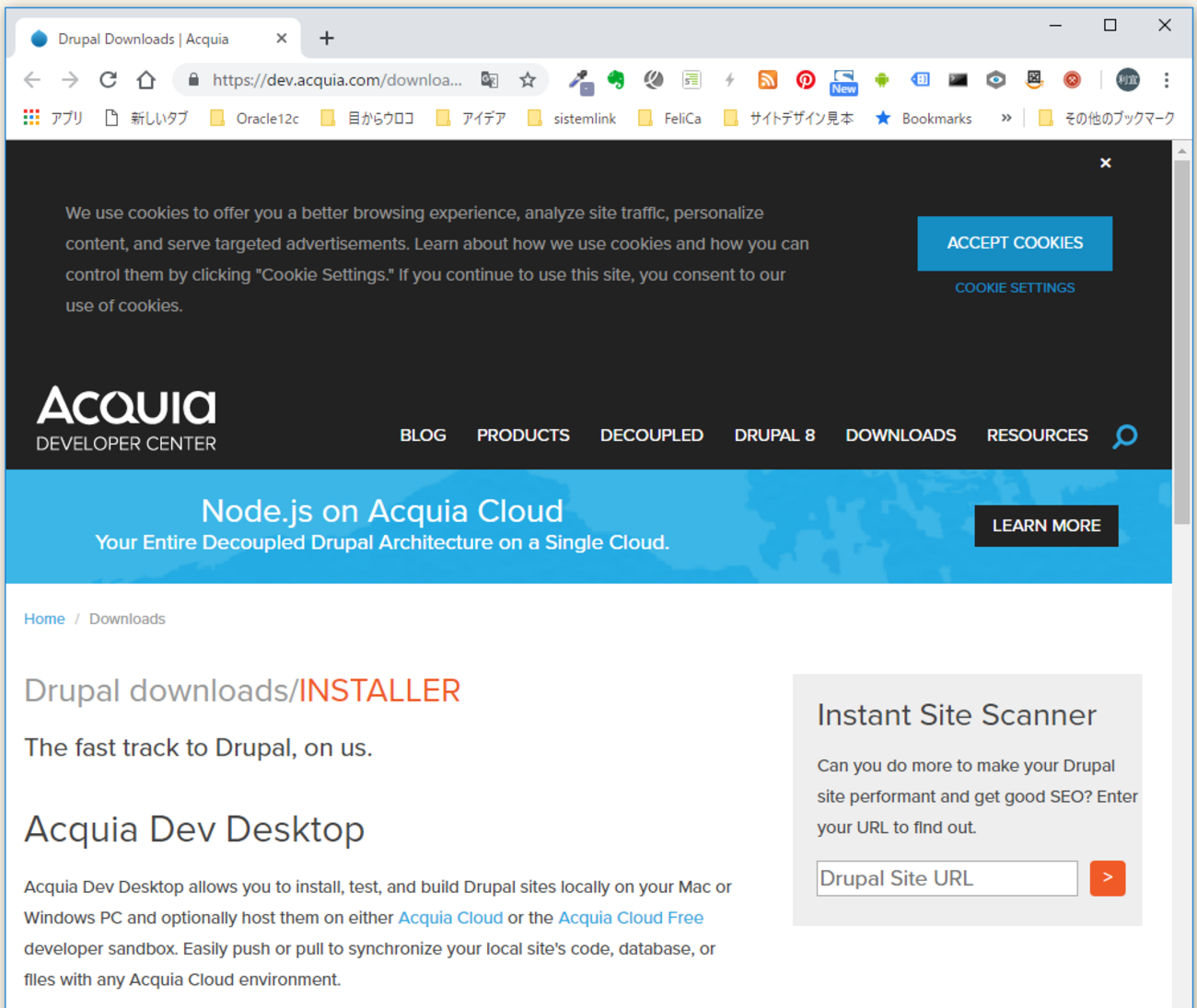Click the site search magnifier icon

[x=1125, y=435]
